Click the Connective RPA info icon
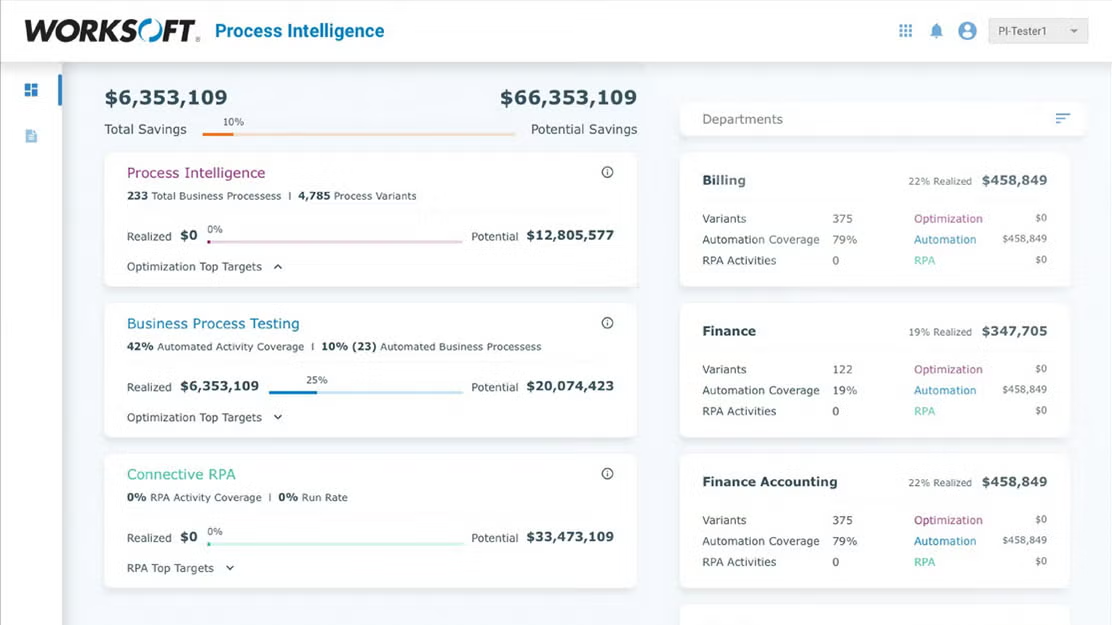 click(x=607, y=473)
